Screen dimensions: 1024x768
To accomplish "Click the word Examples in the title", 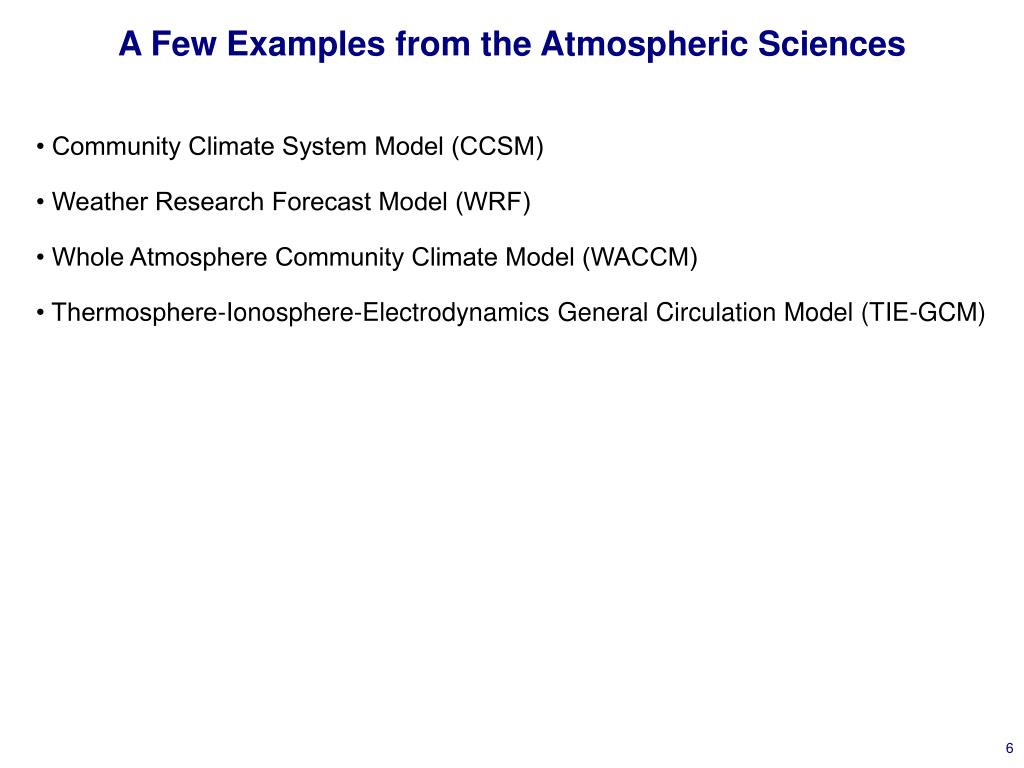I will pos(306,46).
